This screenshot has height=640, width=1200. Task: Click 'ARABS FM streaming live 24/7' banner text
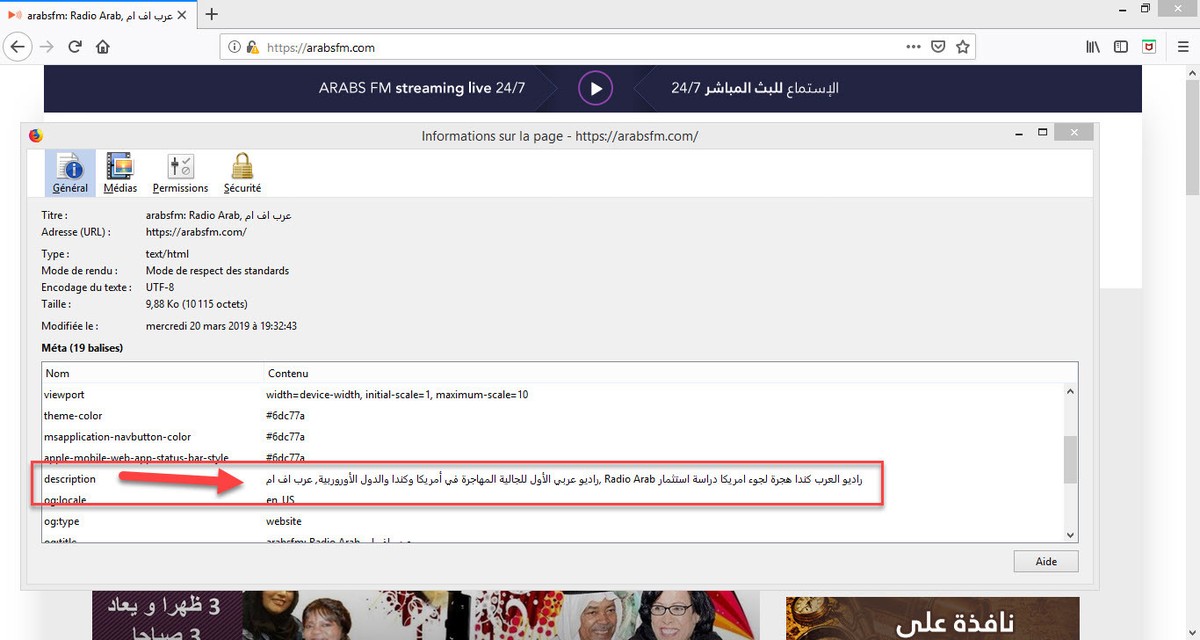tap(422, 88)
